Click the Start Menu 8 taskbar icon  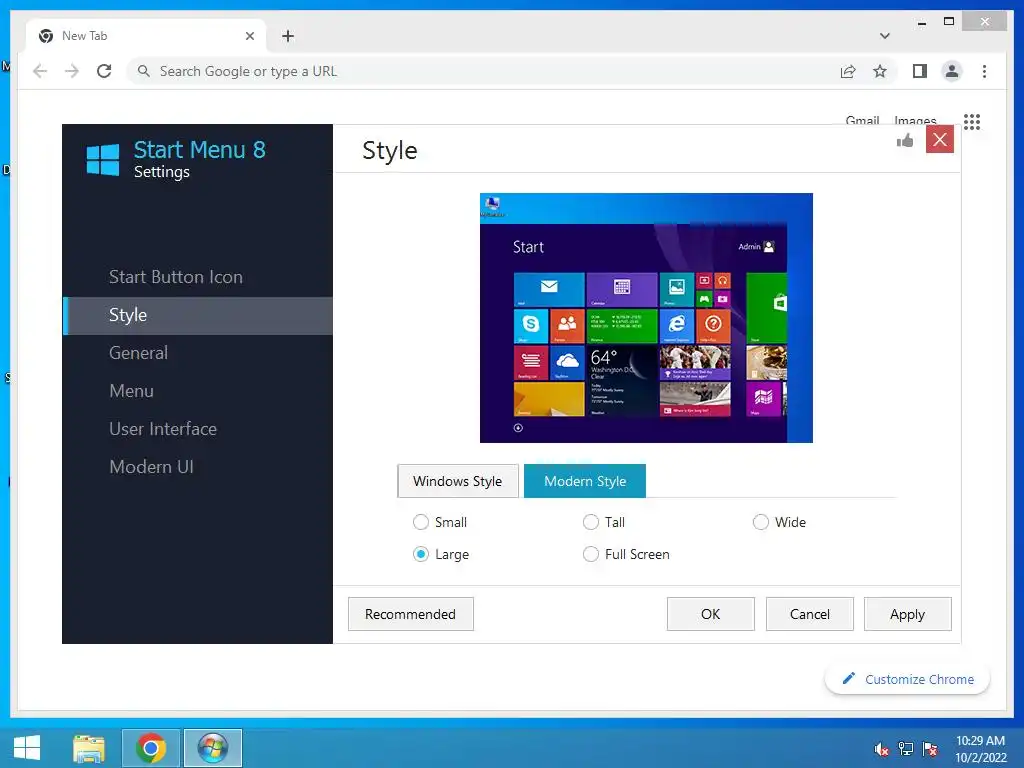pos(213,748)
